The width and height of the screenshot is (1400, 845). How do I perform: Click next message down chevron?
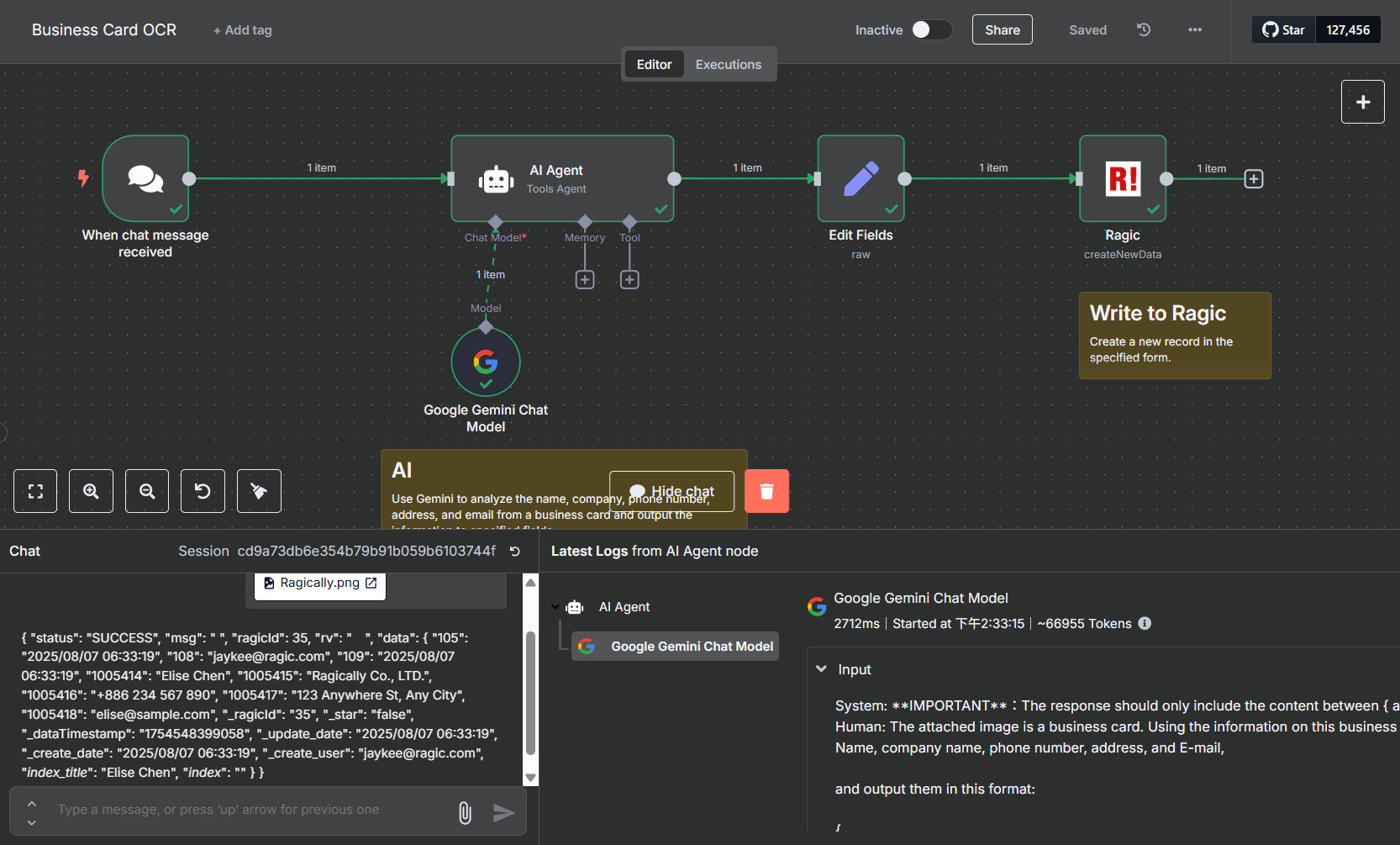point(32,821)
